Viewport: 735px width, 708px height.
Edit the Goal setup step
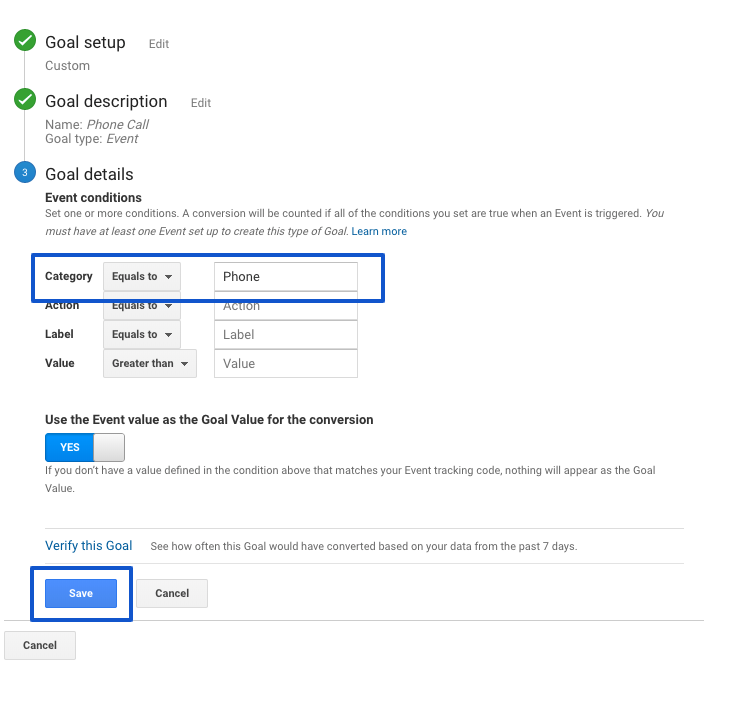(x=158, y=44)
